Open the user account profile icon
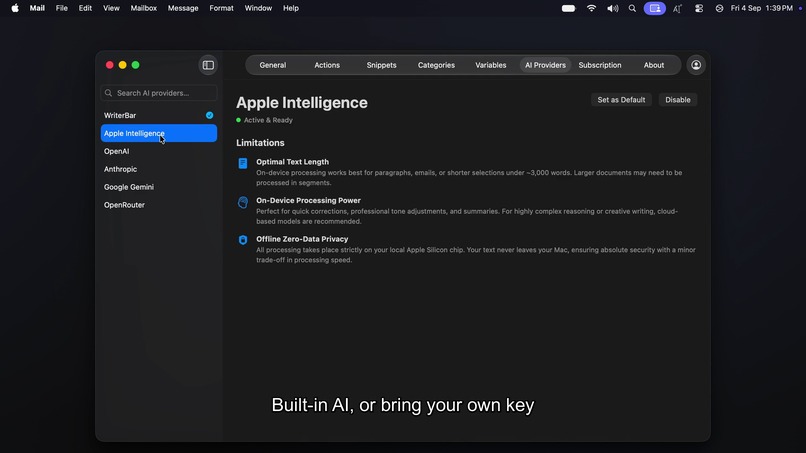The image size is (806, 453). 696,65
